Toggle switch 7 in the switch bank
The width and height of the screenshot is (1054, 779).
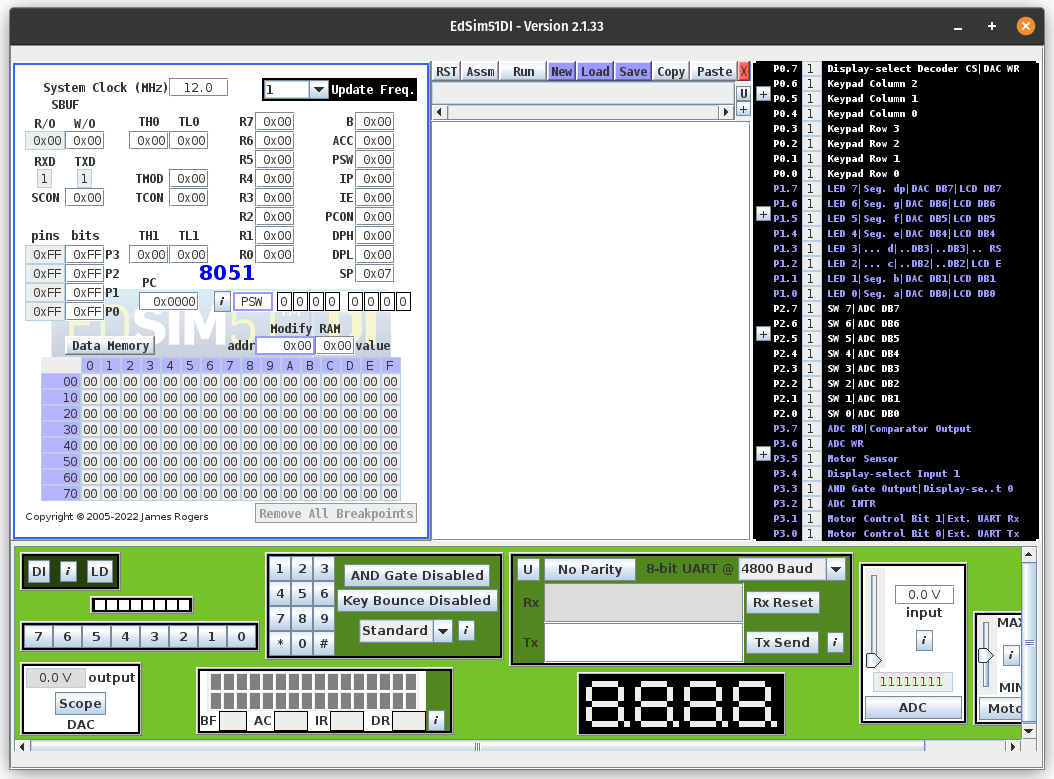(x=38, y=636)
